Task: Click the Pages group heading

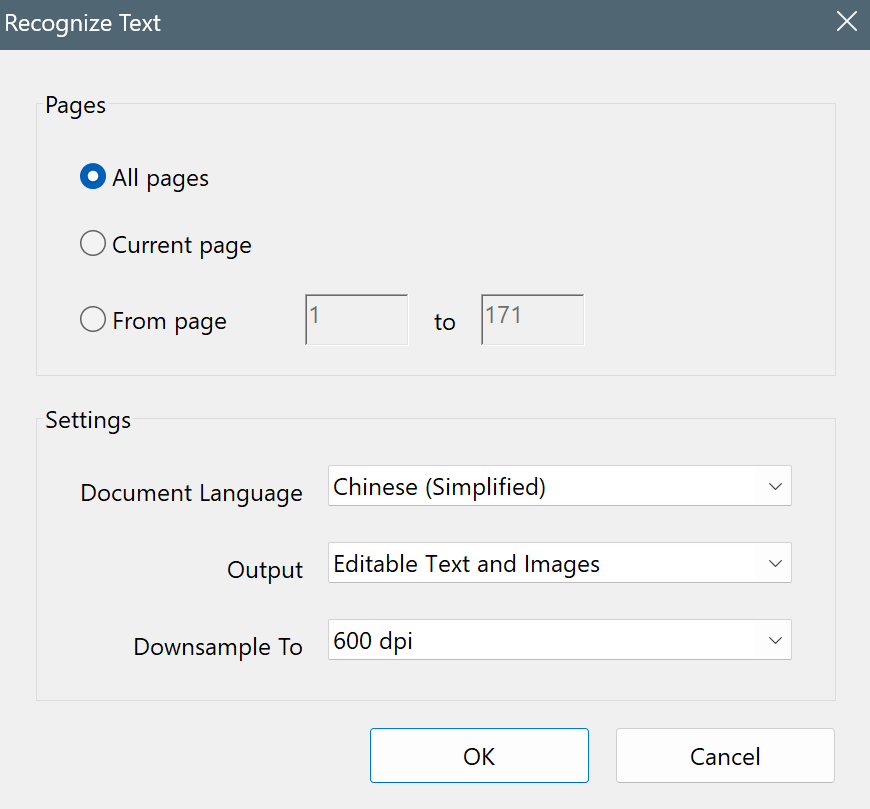Action: [x=74, y=105]
